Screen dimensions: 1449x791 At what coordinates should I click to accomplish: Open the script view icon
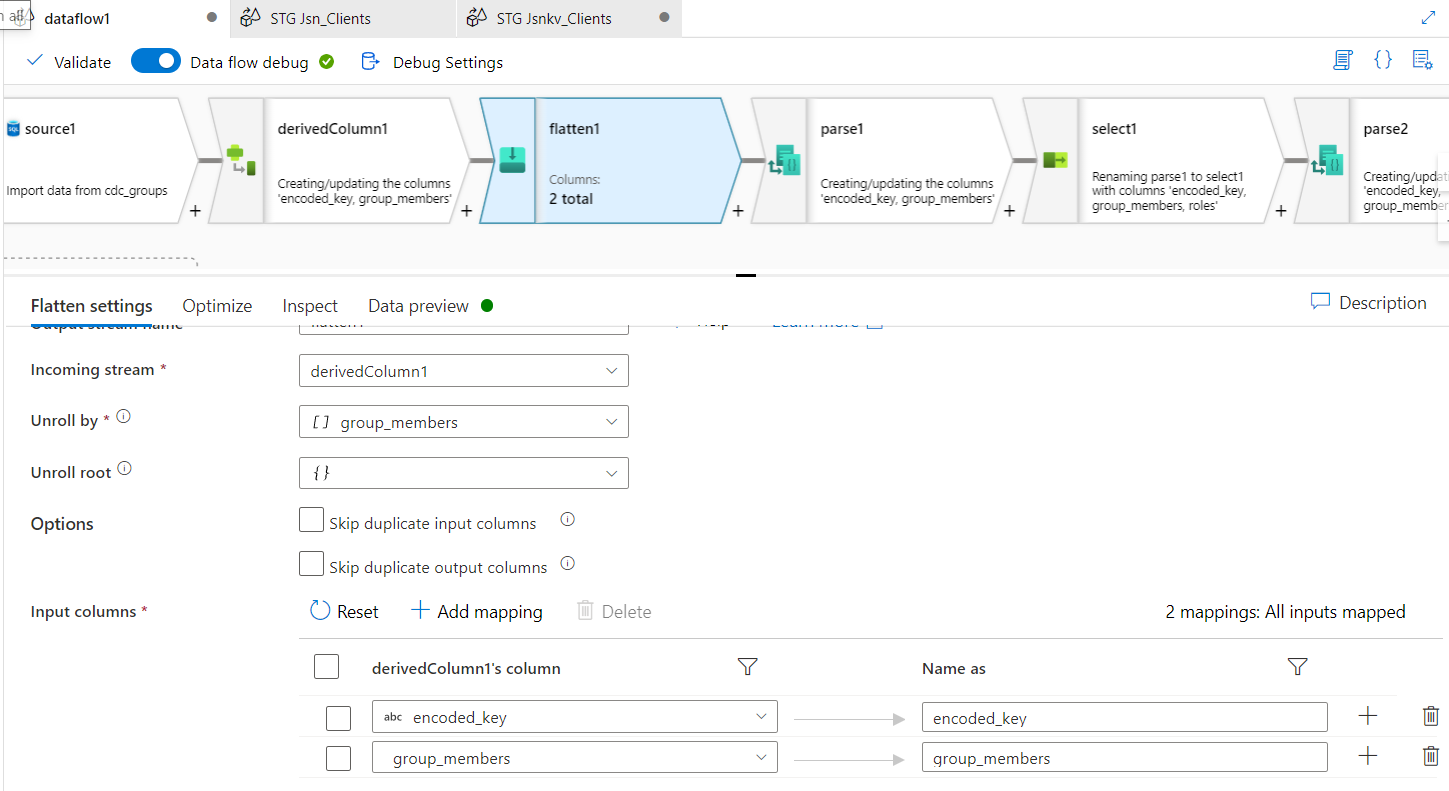(1343, 60)
